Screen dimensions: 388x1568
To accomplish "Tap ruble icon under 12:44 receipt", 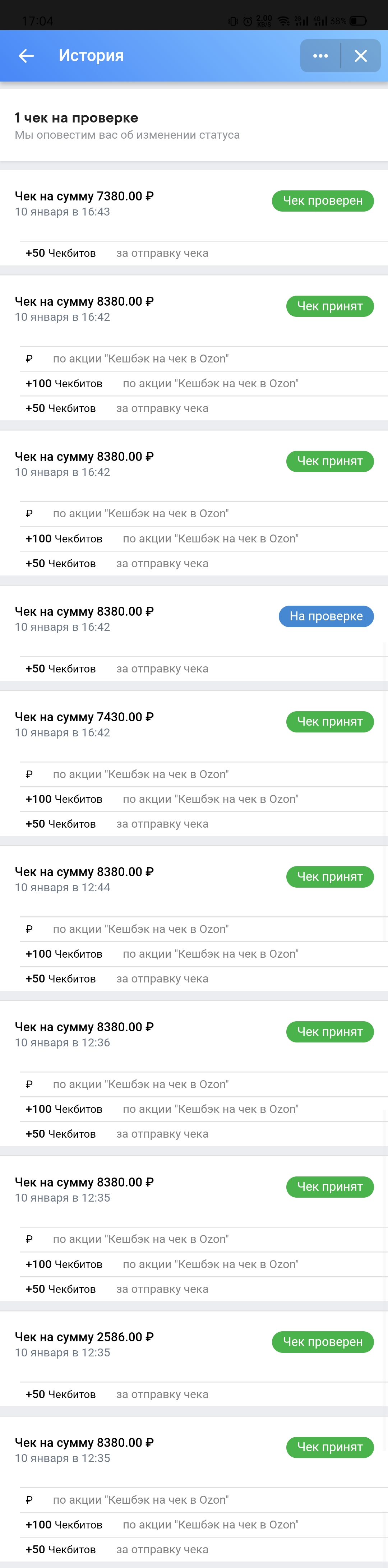I will [29, 929].
